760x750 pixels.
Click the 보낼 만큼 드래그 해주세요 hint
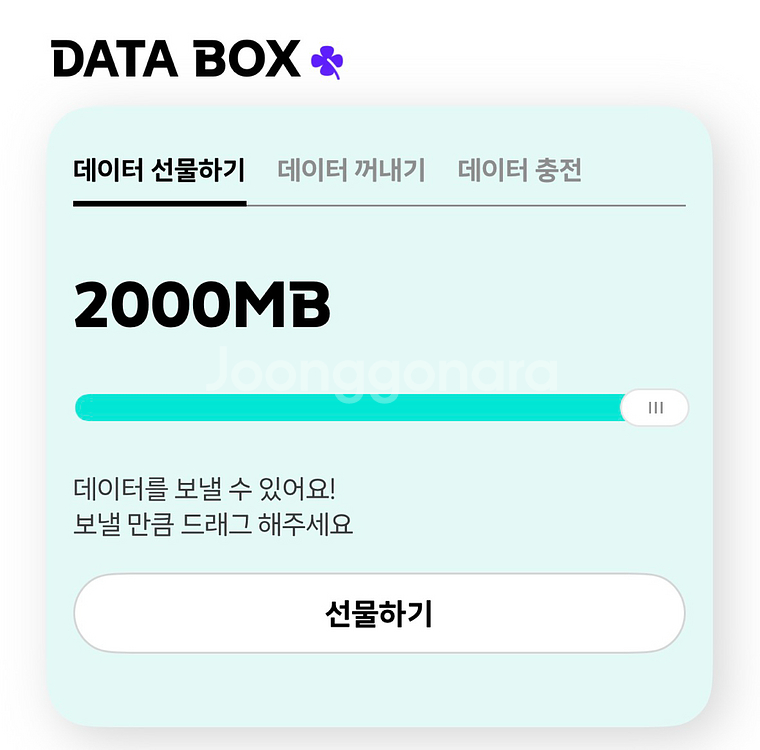point(213,524)
